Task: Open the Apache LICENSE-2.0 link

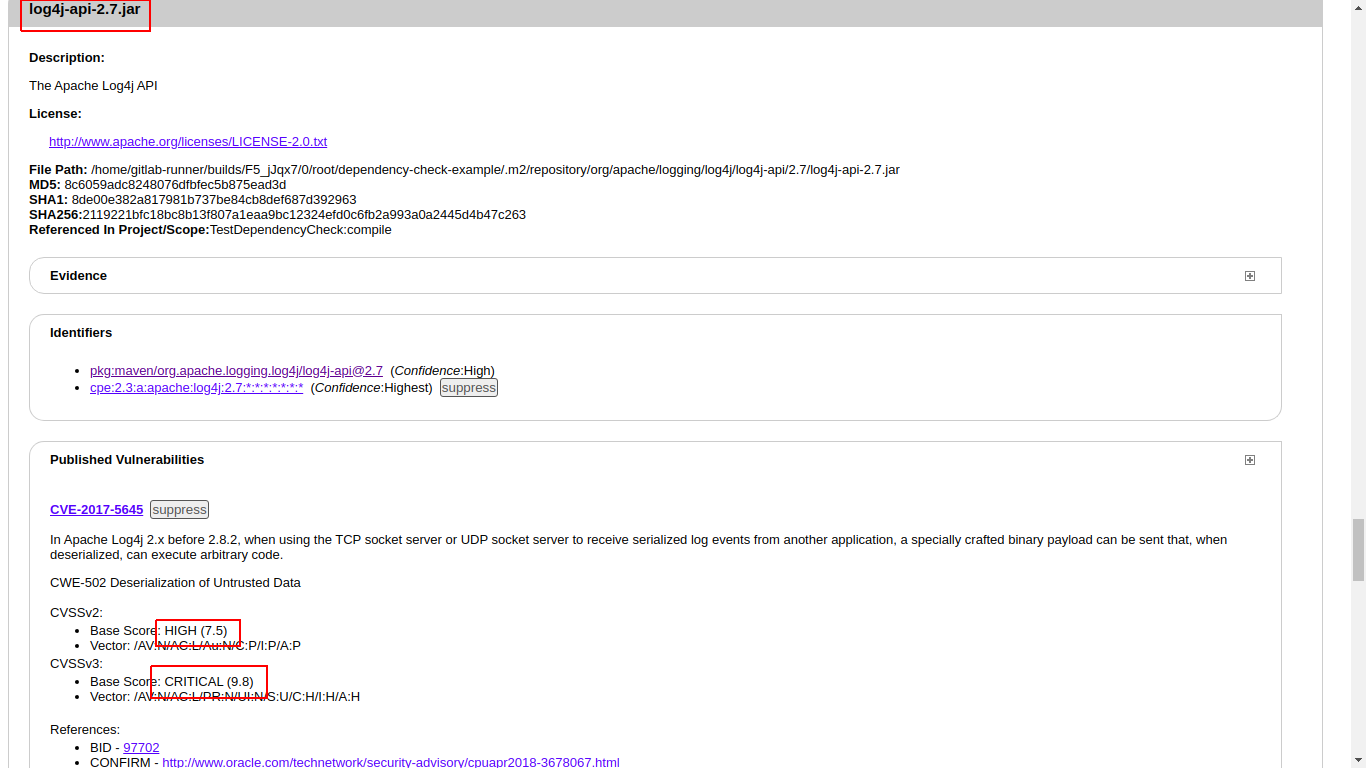Action: pos(188,141)
